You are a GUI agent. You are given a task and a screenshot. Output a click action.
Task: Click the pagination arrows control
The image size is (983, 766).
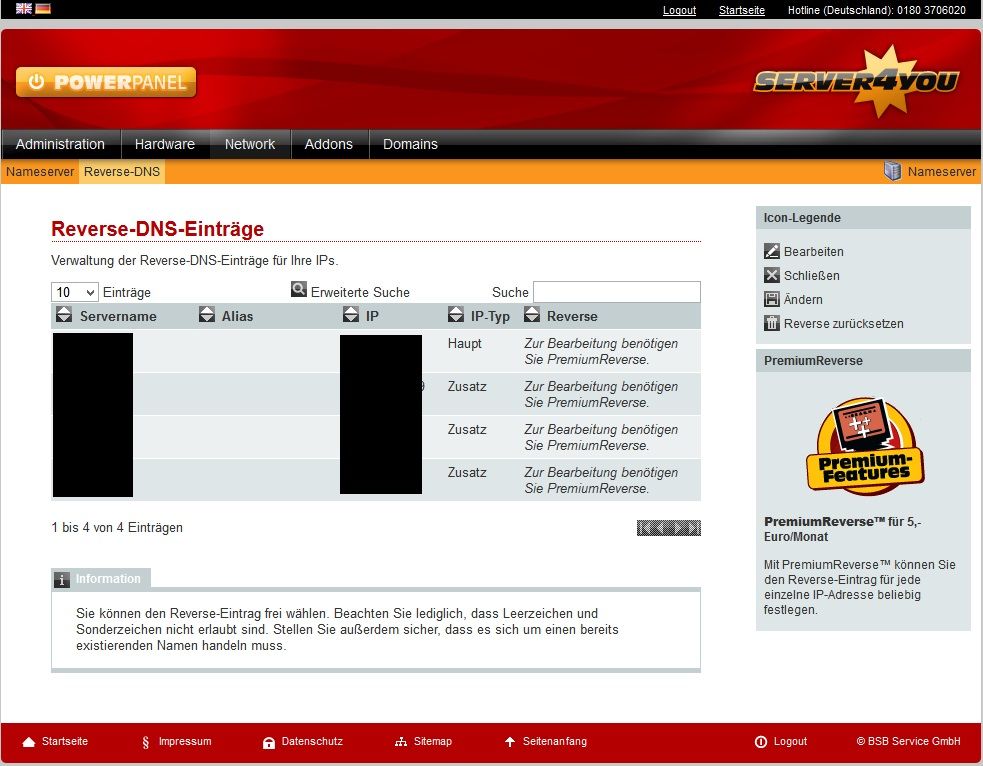click(668, 528)
